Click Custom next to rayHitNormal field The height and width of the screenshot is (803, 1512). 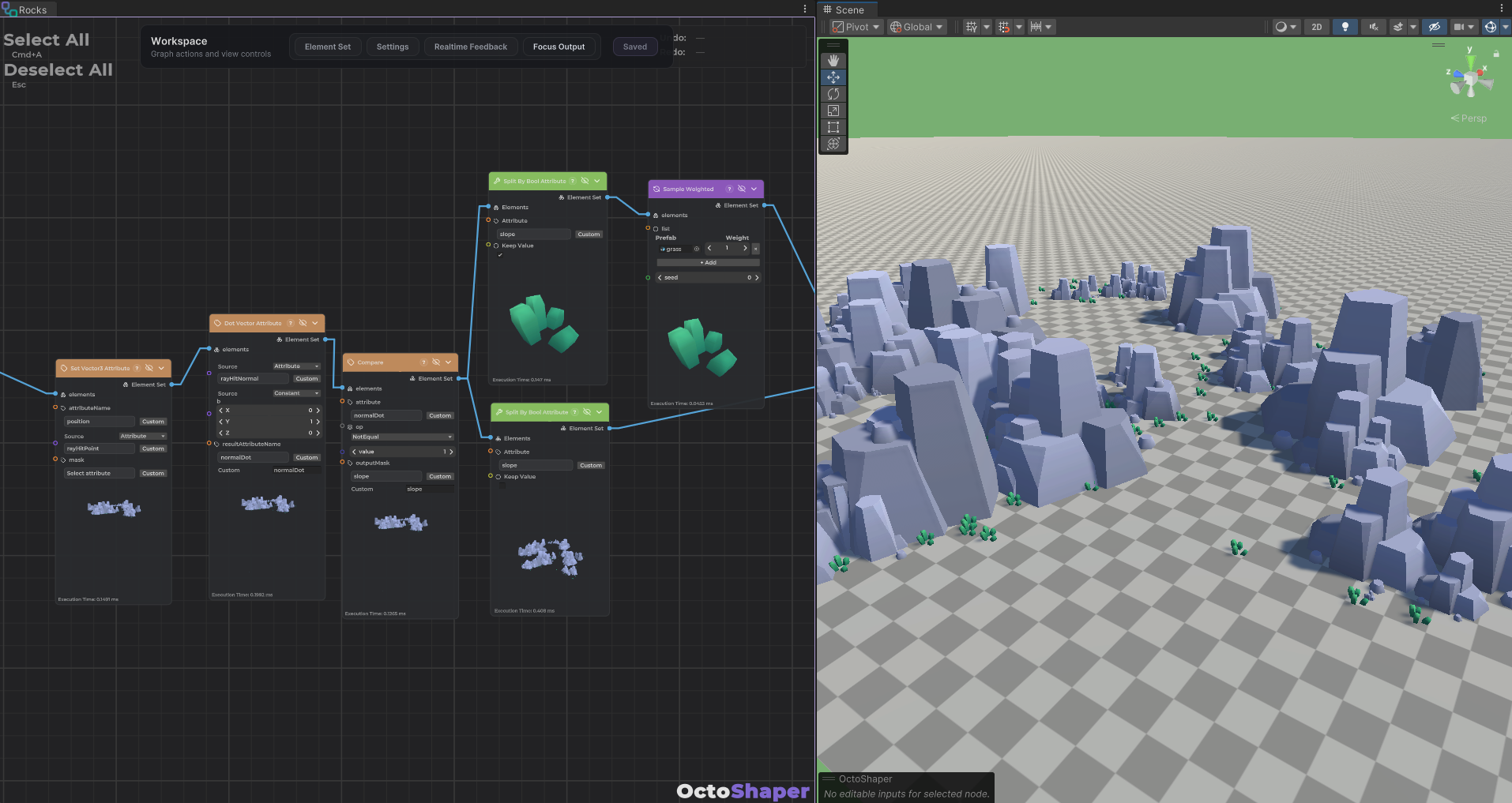point(307,378)
